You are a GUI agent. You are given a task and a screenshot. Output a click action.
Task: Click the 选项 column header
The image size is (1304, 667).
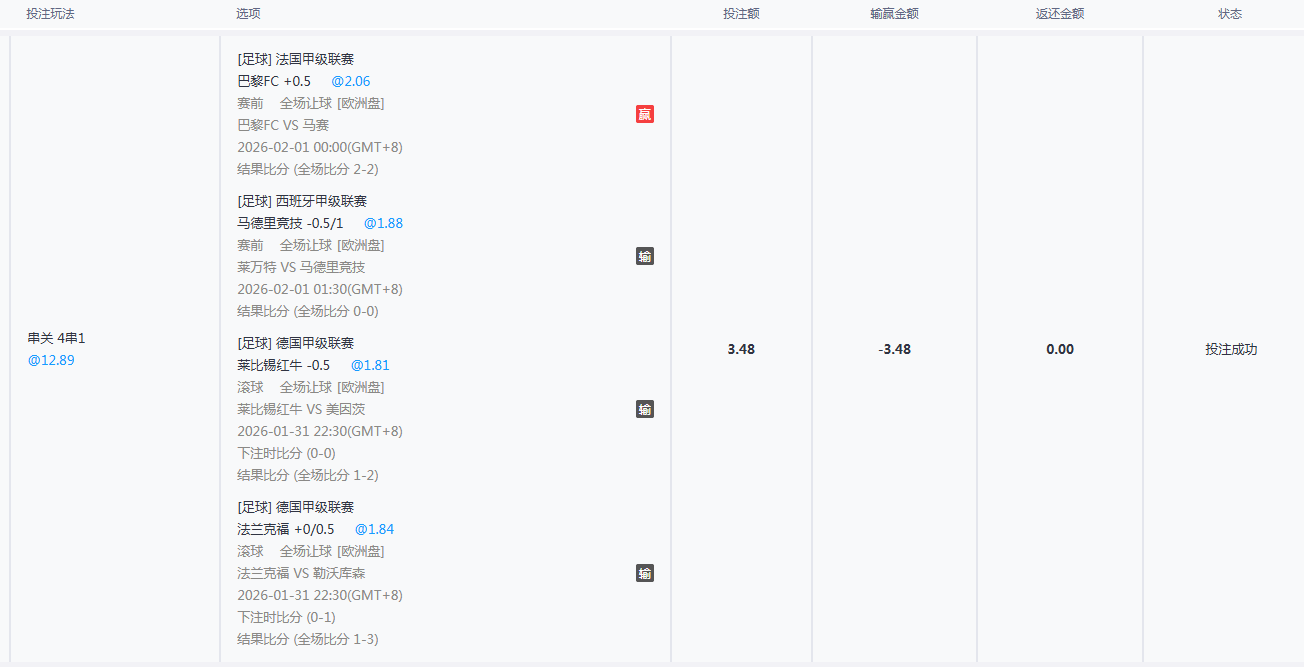(x=248, y=14)
